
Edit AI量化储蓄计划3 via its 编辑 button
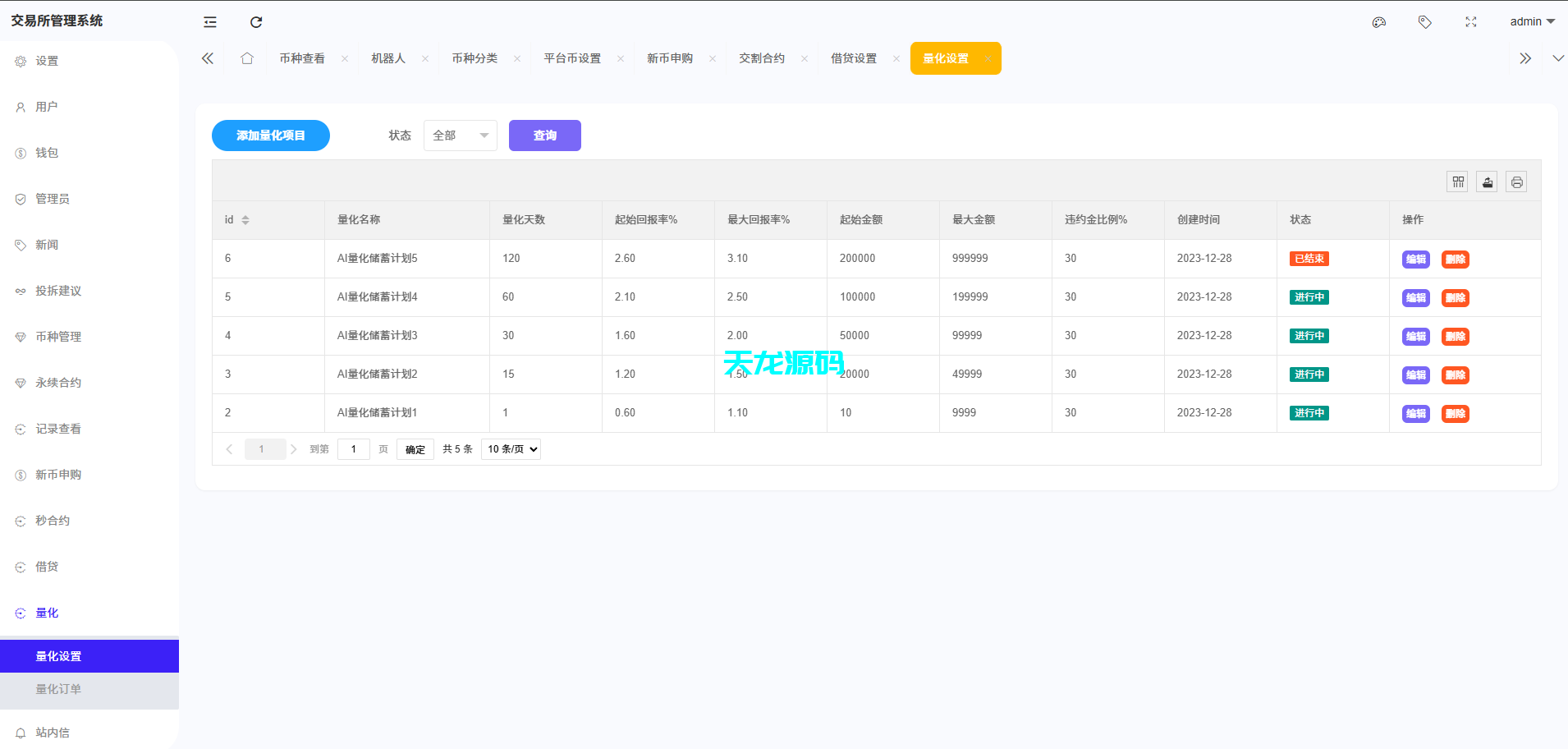(x=1415, y=336)
